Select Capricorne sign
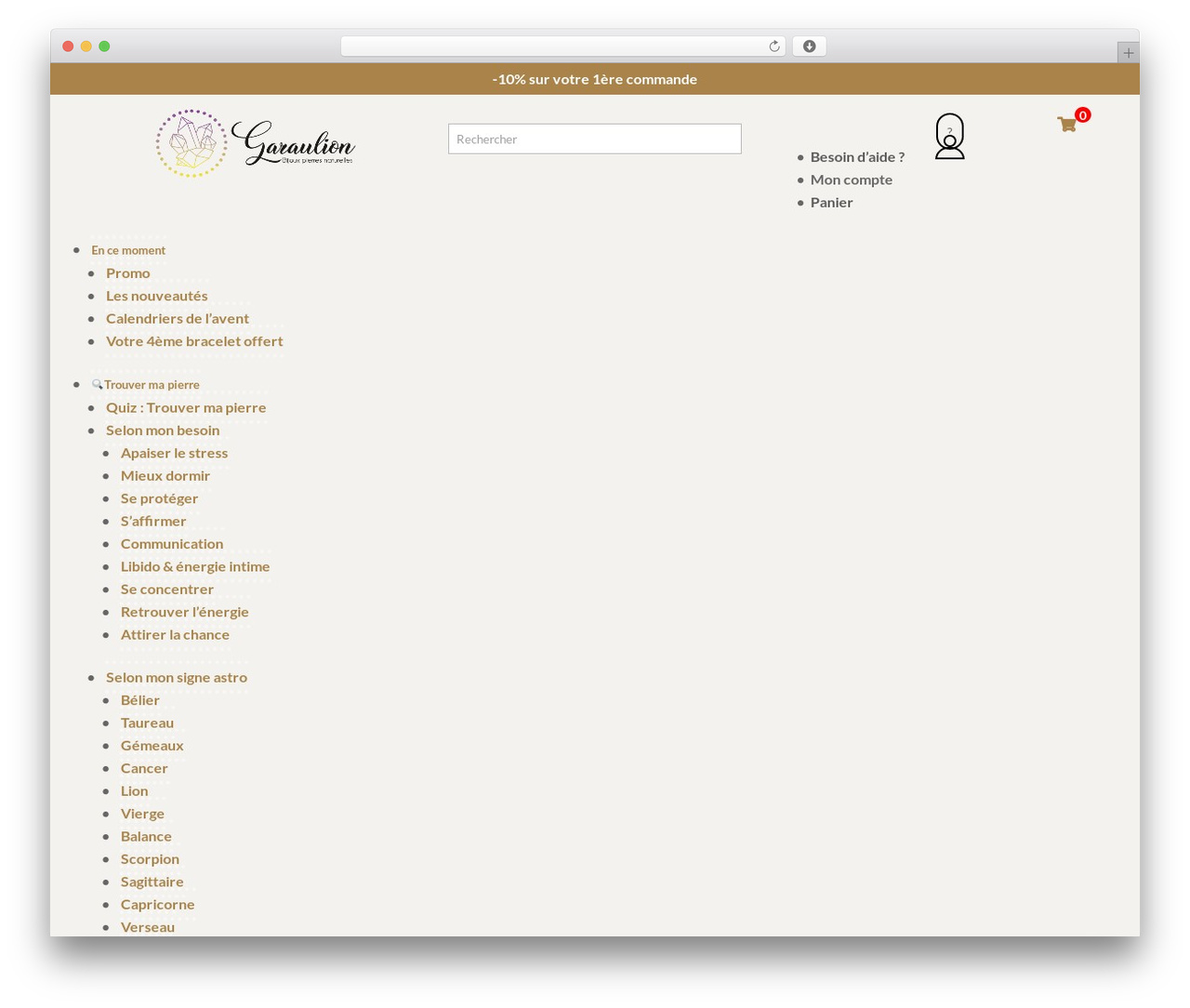This screenshot has height=1008, width=1190. (158, 905)
